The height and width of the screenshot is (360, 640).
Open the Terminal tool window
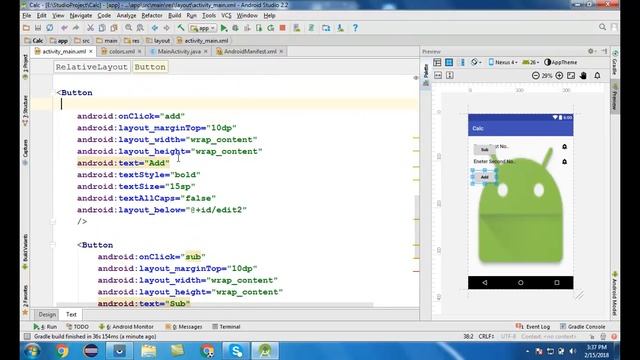(x=226, y=327)
